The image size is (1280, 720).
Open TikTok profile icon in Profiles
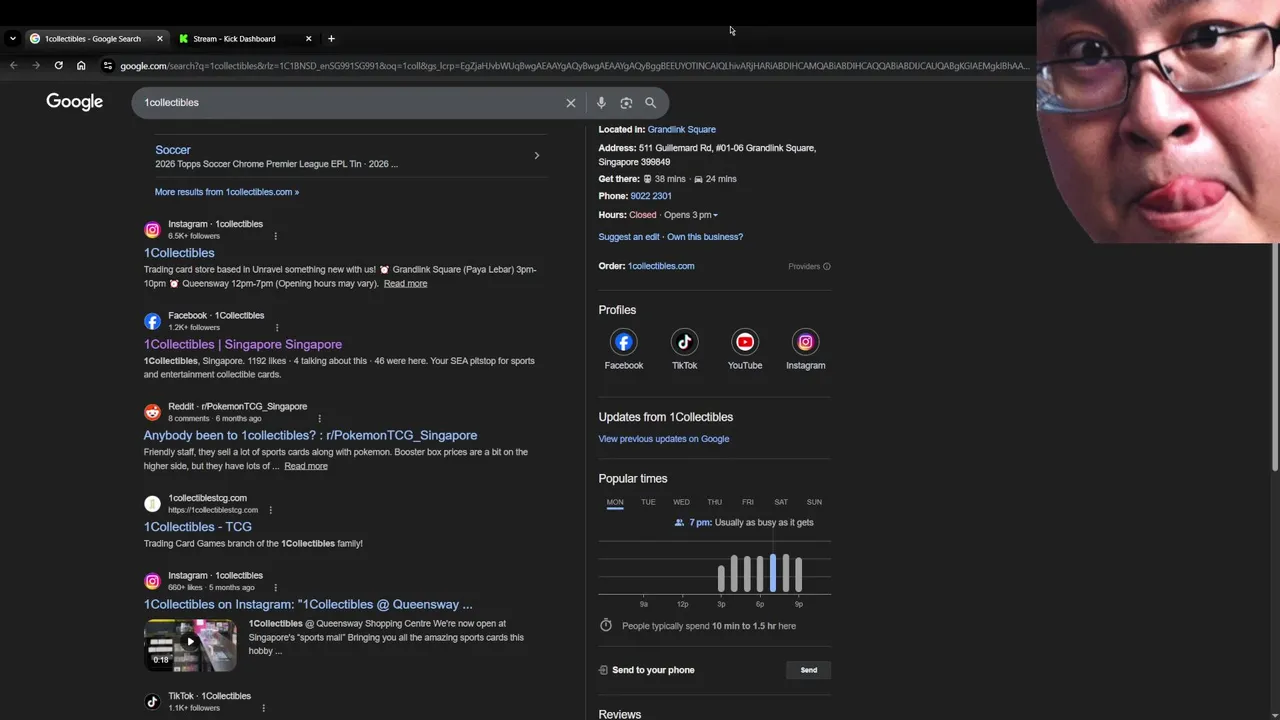(x=684, y=342)
